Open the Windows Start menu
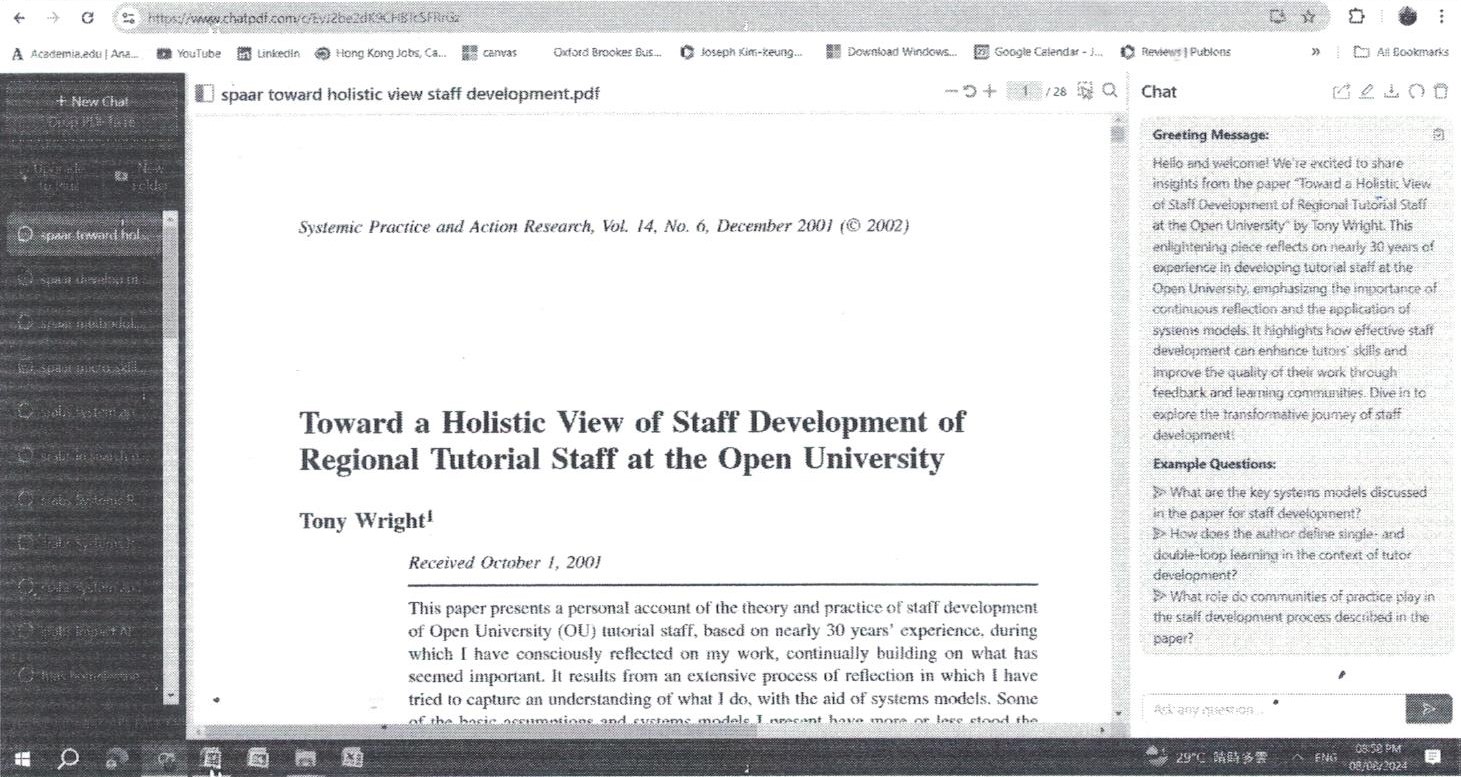 point(22,759)
